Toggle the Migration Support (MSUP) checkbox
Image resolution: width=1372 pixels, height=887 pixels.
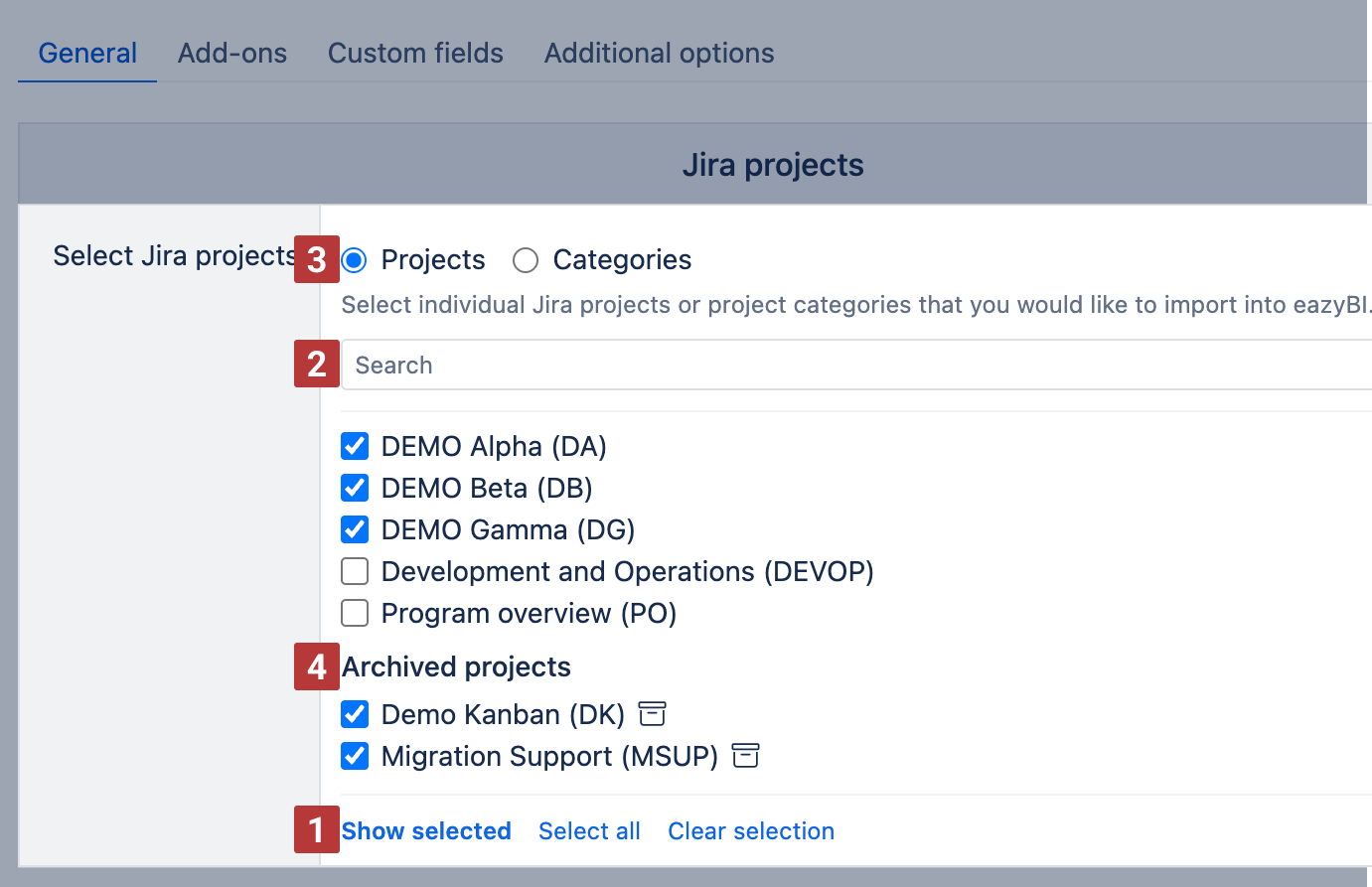click(355, 756)
